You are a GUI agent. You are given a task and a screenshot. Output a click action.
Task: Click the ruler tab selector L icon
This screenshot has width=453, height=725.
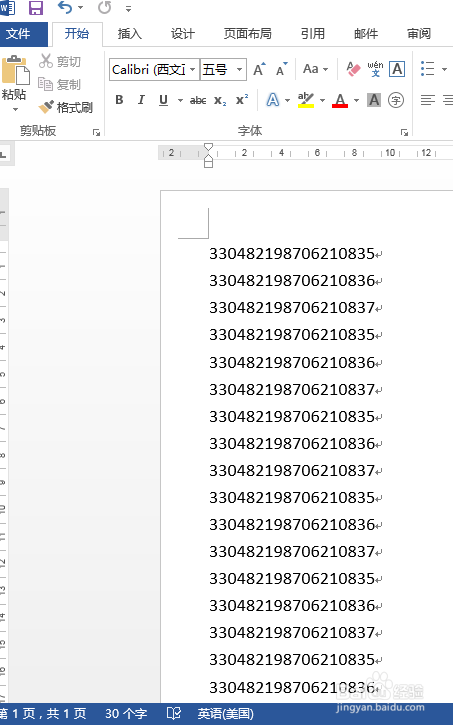pos(3,154)
